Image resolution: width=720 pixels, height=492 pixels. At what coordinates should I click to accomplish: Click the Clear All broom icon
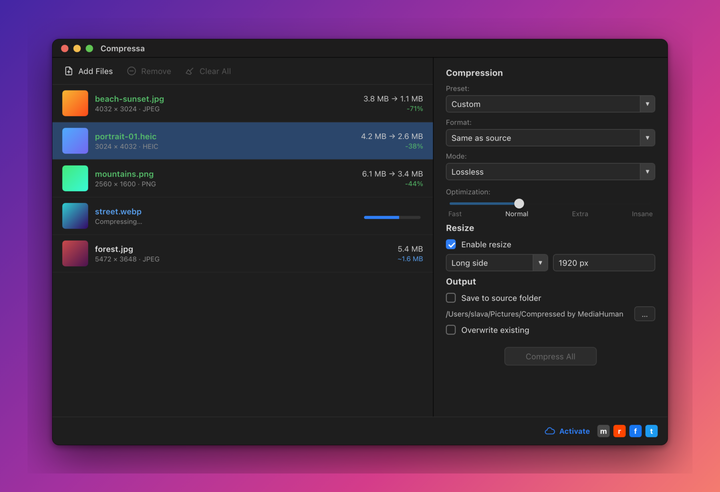point(189,71)
